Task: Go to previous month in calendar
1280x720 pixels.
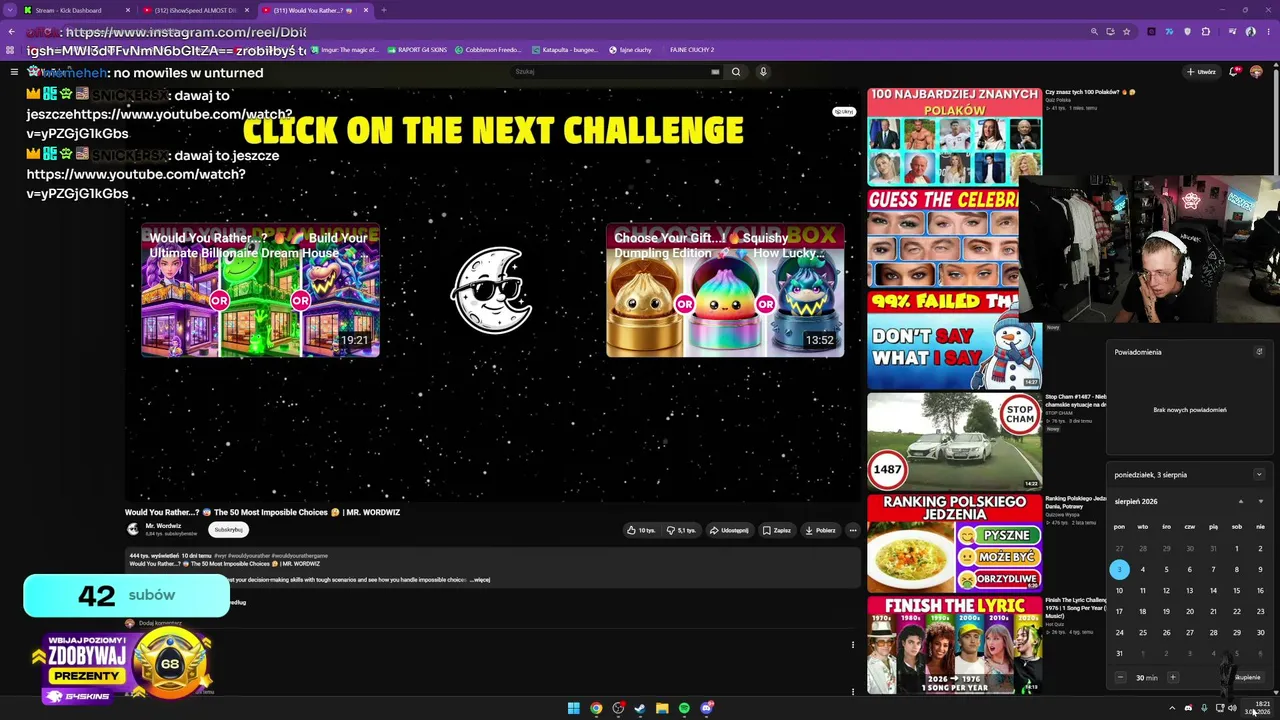Action: (1241, 501)
